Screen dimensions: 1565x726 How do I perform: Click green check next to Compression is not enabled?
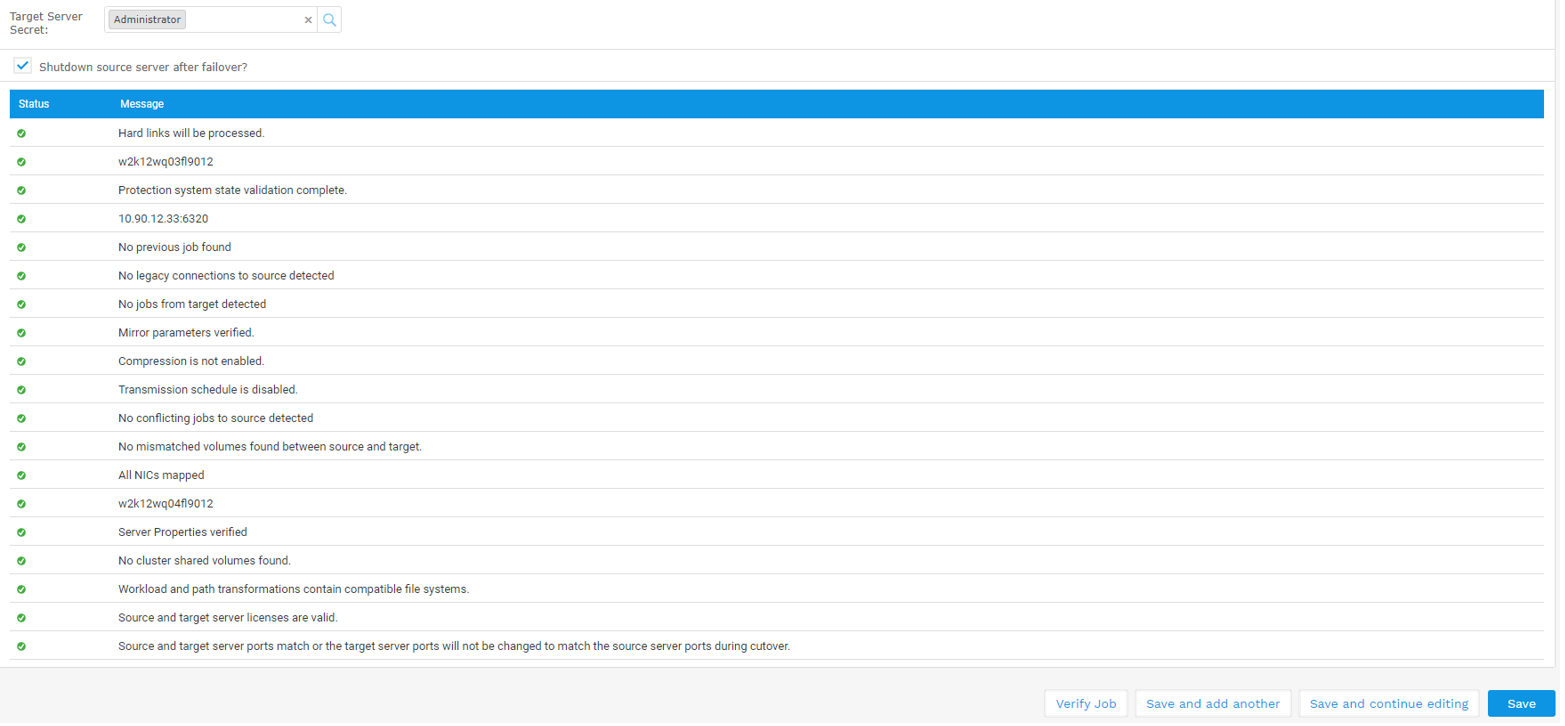coord(21,361)
